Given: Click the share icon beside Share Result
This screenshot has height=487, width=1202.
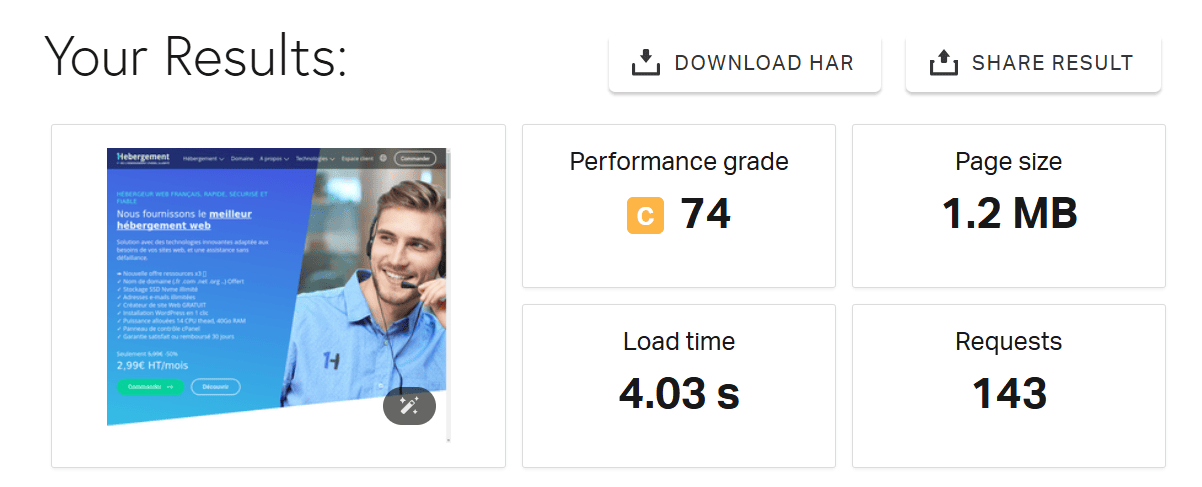Looking at the screenshot, I should [x=943, y=64].
